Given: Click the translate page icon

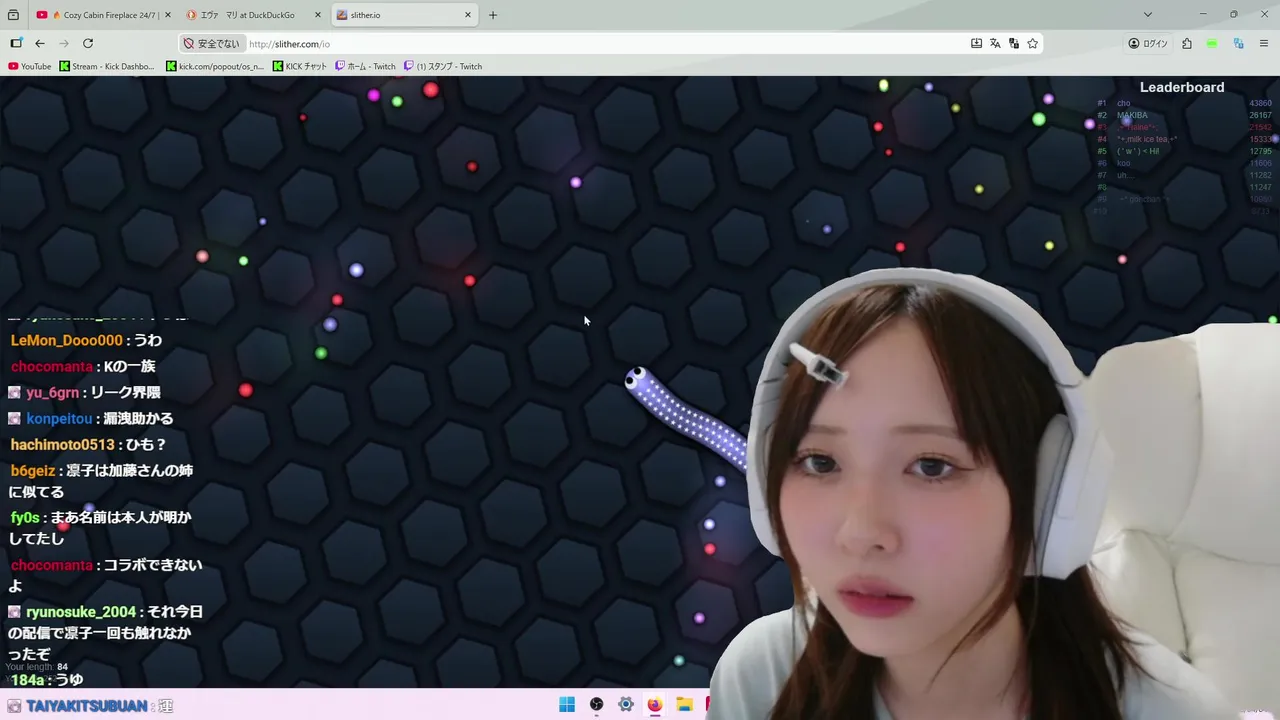Looking at the screenshot, I should [995, 43].
